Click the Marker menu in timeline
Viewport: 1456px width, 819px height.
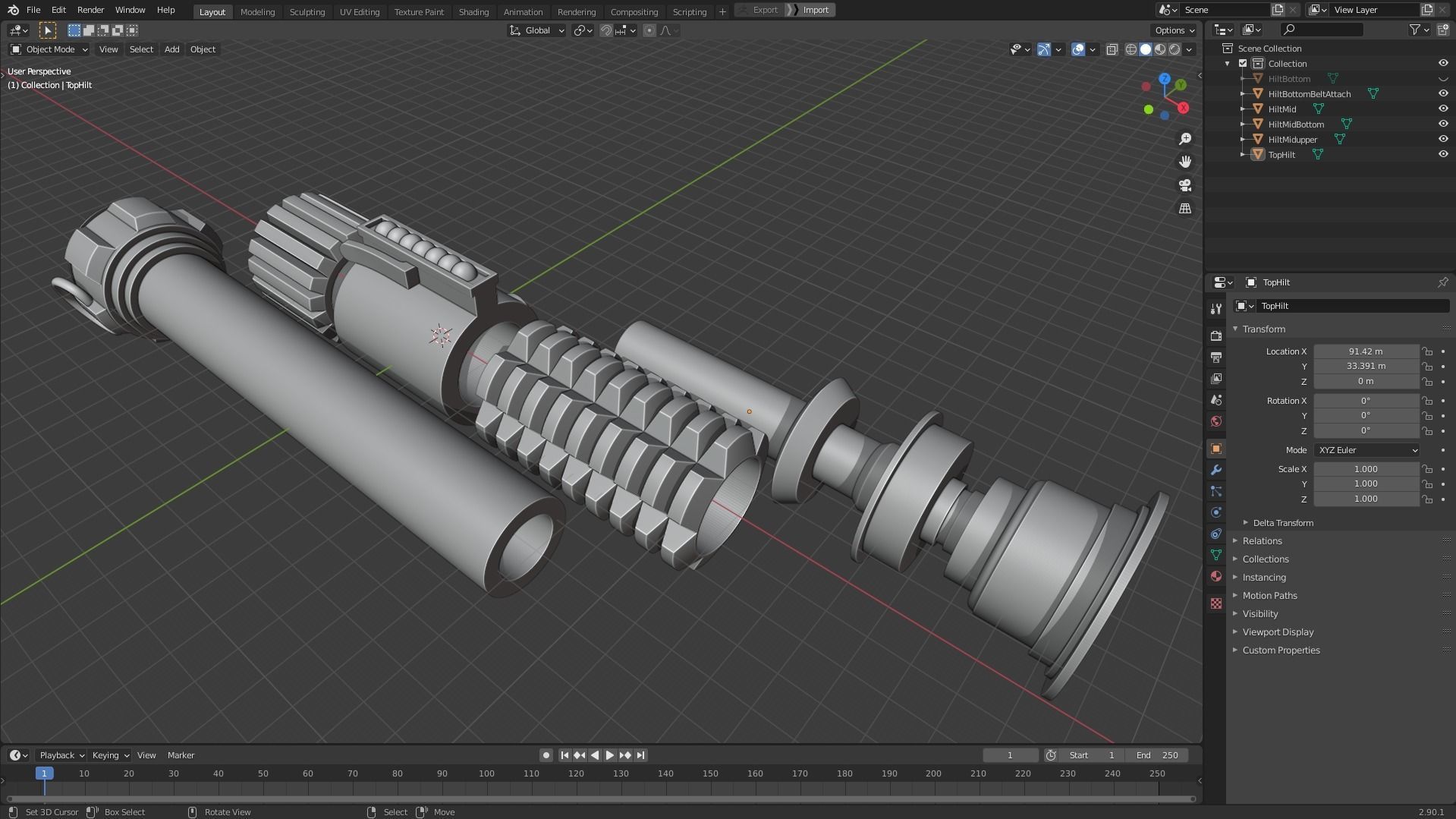181,755
